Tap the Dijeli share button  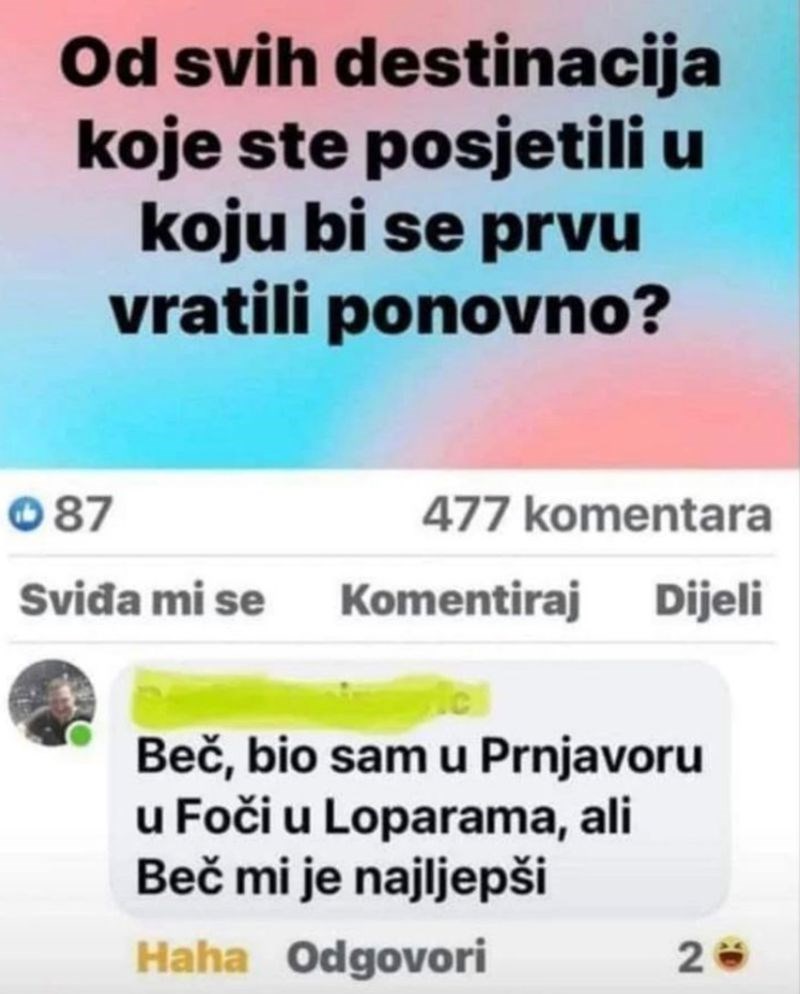tap(707, 599)
